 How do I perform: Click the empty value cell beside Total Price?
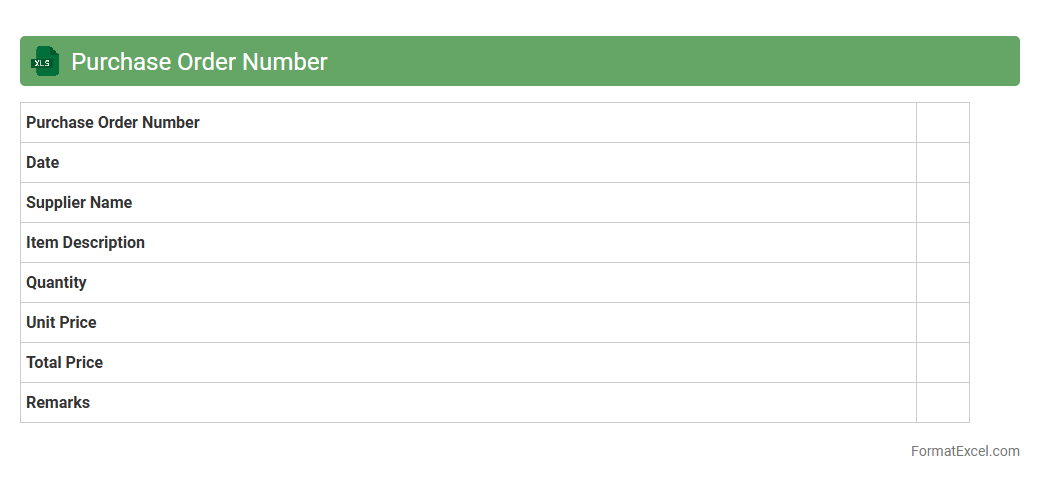pos(942,362)
